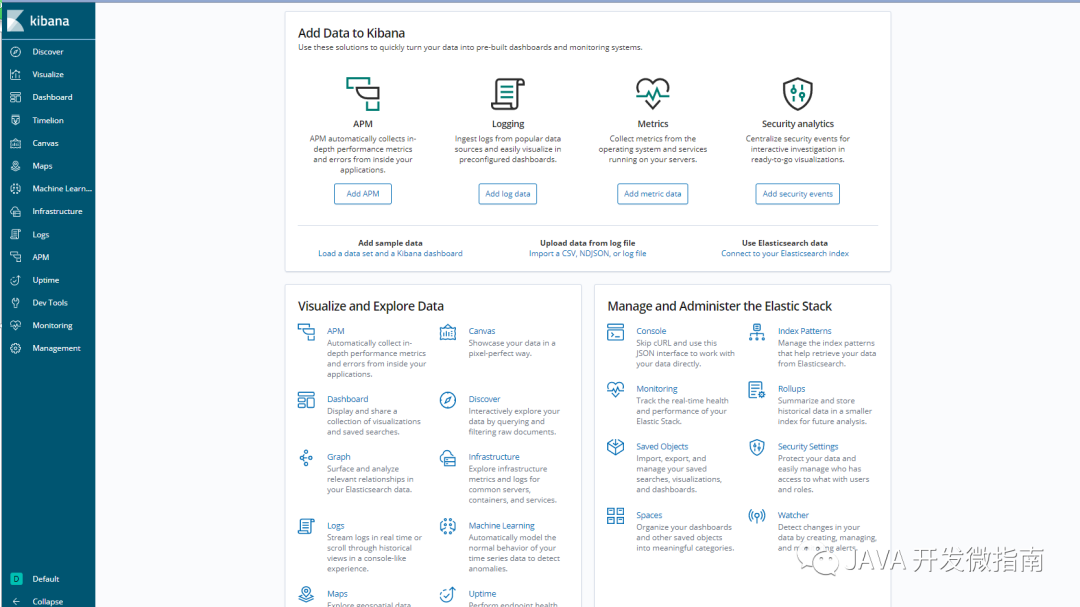The image size is (1080, 607).
Task: Click Load a data set and Kibana dashboard link
Action: click(x=391, y=254)
